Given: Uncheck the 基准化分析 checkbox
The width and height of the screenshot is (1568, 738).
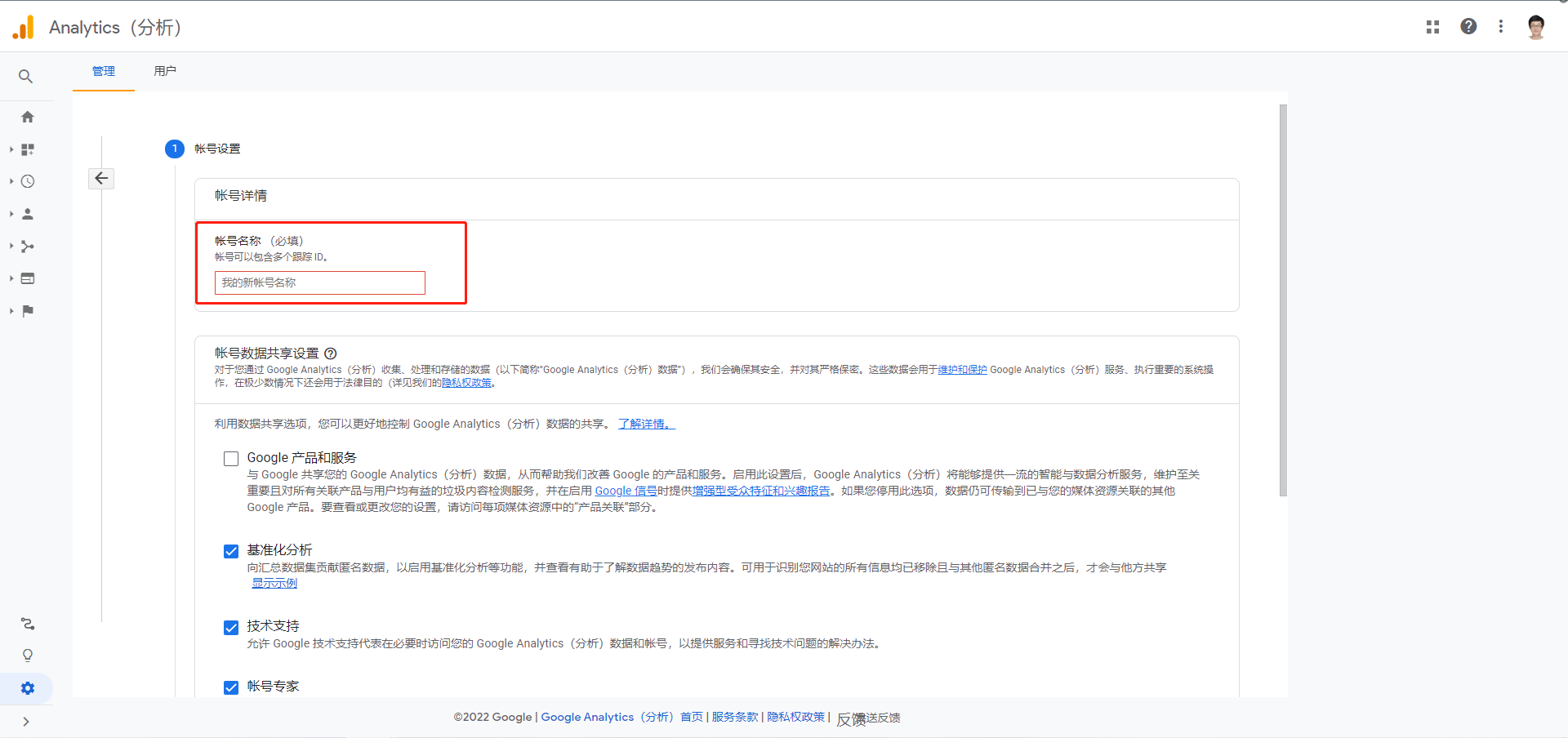Looking at the screenshot, I should [231, 551].
